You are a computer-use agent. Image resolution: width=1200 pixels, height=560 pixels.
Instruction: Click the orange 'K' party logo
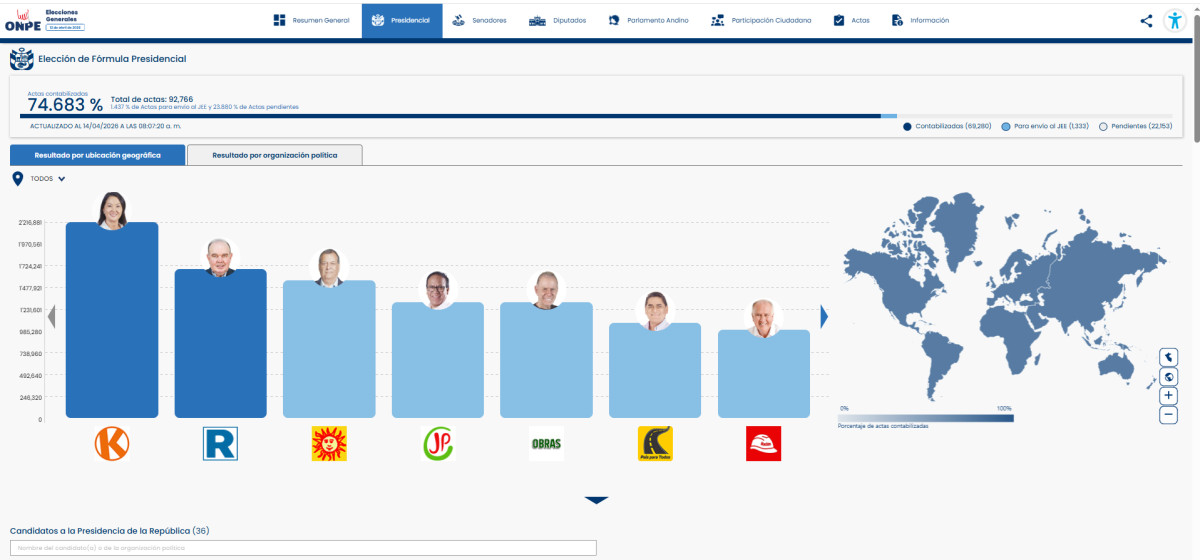(x=112, y=443)
